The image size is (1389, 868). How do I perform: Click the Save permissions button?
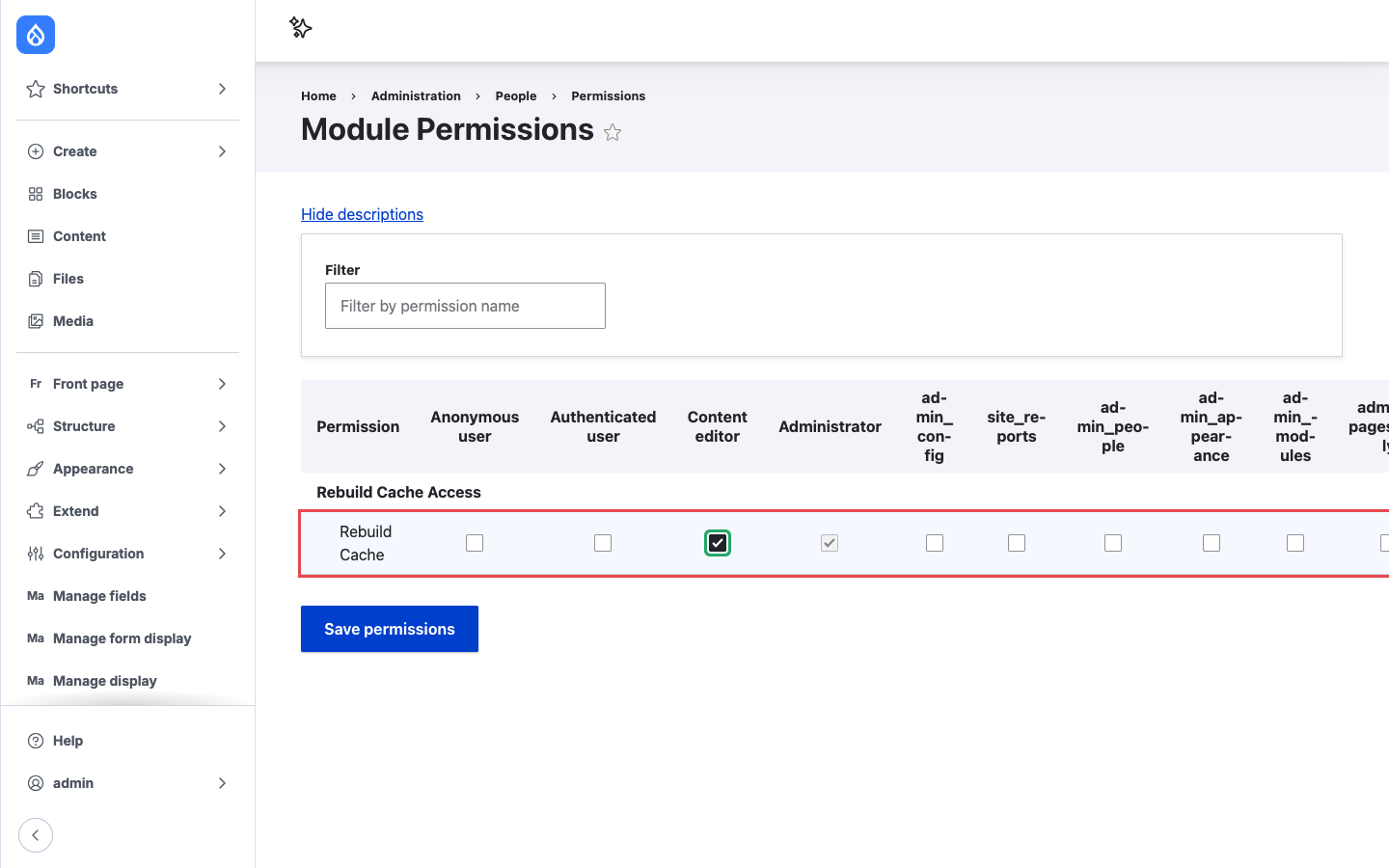point(390,629)
